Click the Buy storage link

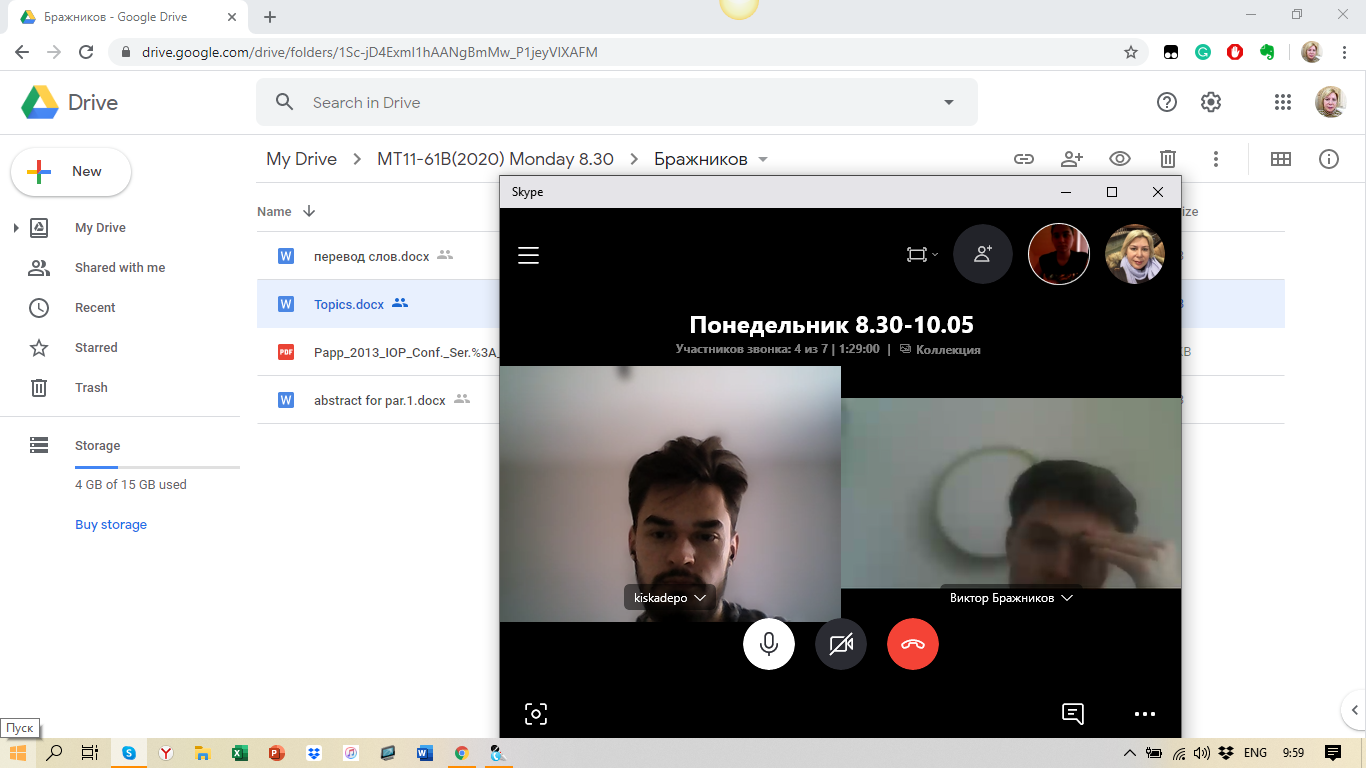click(110, 525)
